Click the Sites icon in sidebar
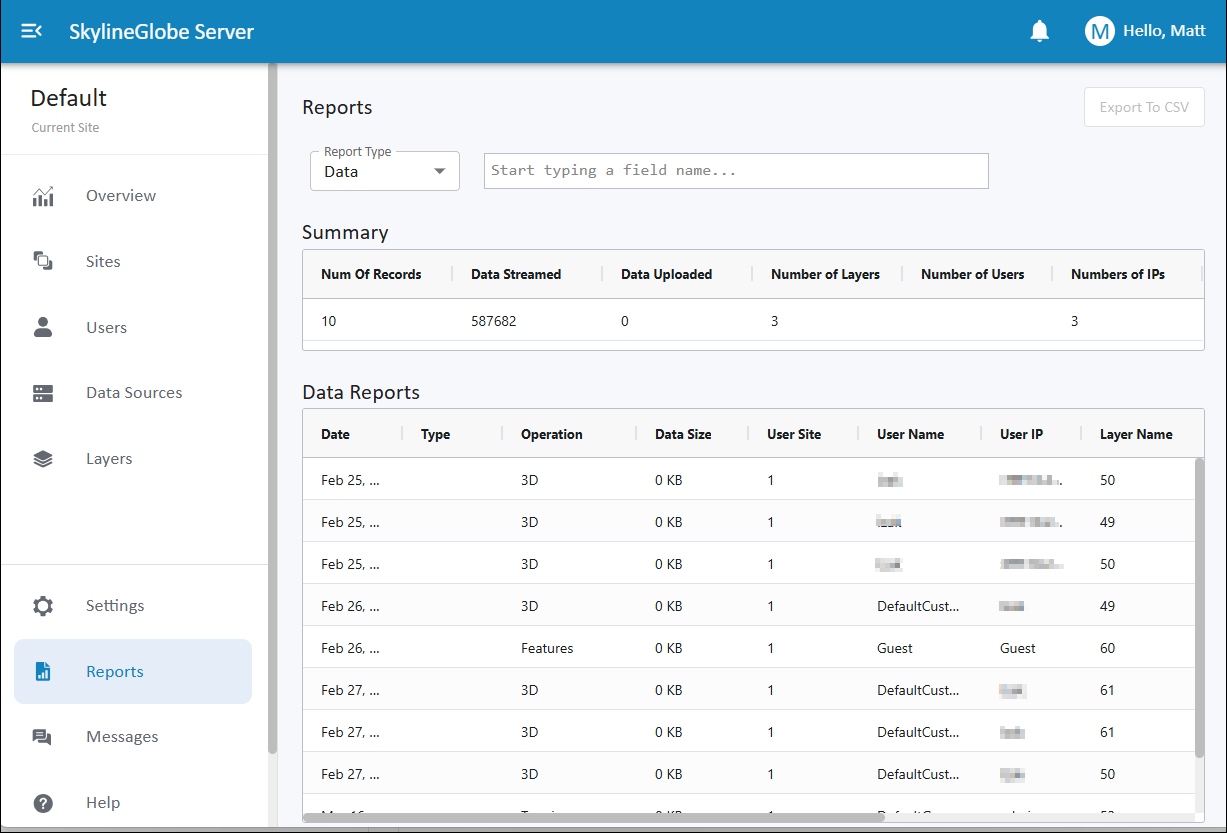Viewport: 1227px width, 833px height. point(43,262)
